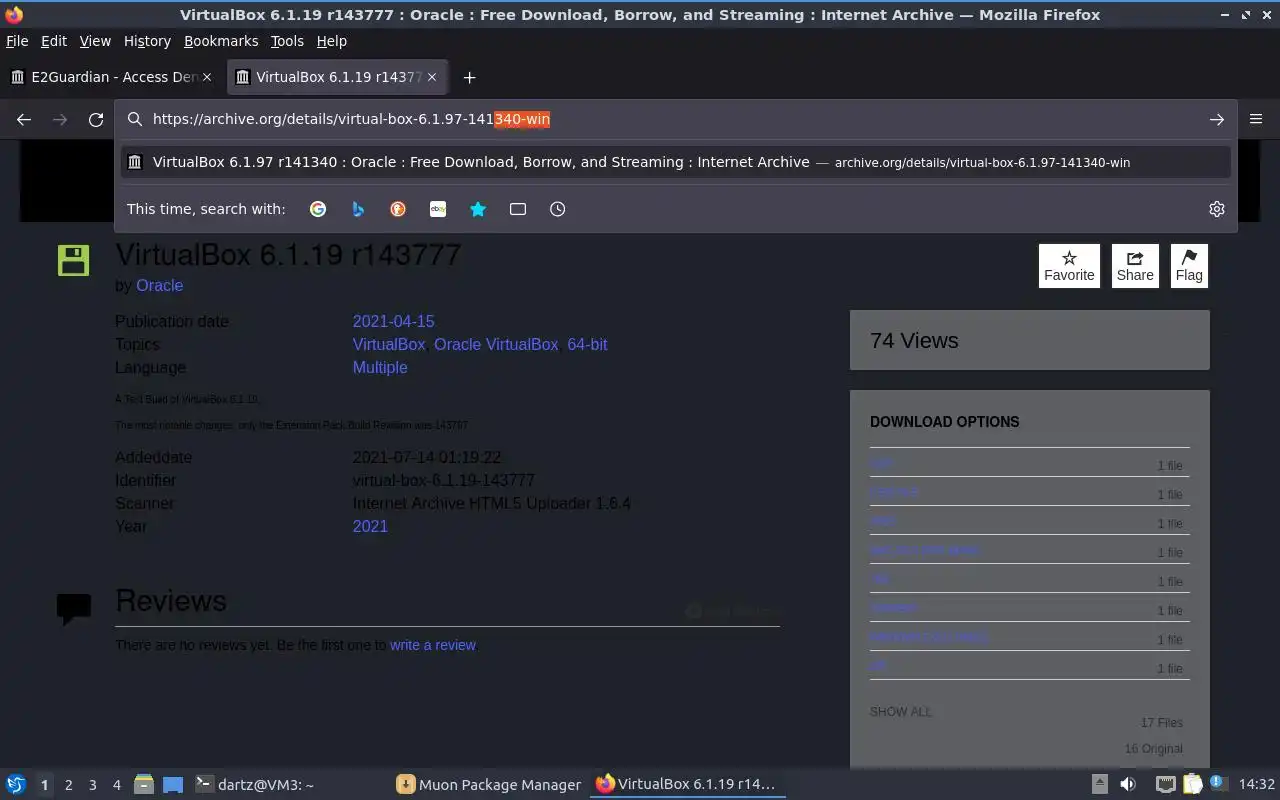
Task: Open the Firefox hamburger menu
Action: pyautogui.click(x=1256, y=119)
